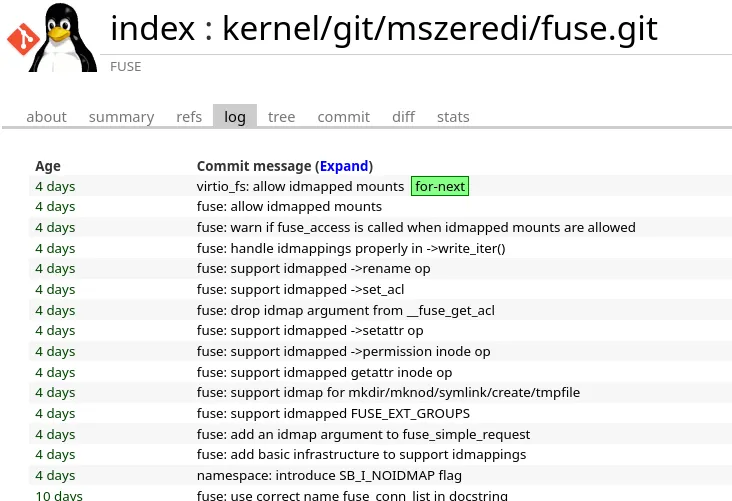Open the about tab
Viewport: 732px width, 501px height.
[x=46, y=117]
